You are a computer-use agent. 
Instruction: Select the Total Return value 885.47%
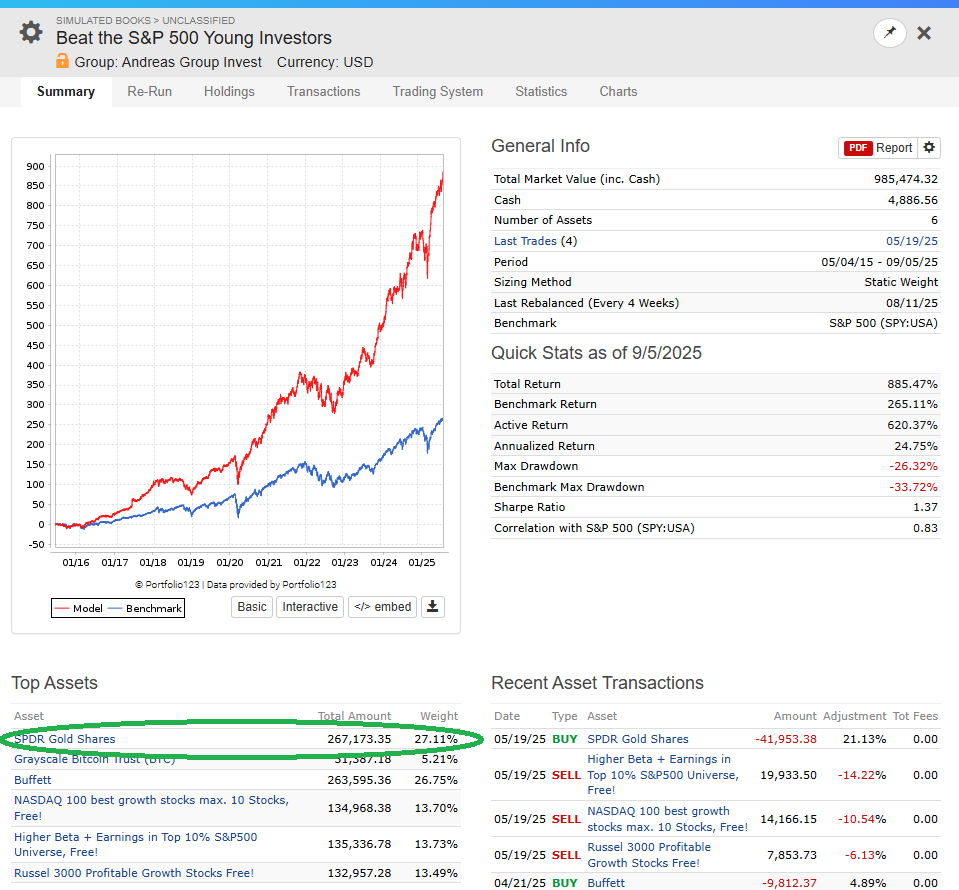[913, 384]
